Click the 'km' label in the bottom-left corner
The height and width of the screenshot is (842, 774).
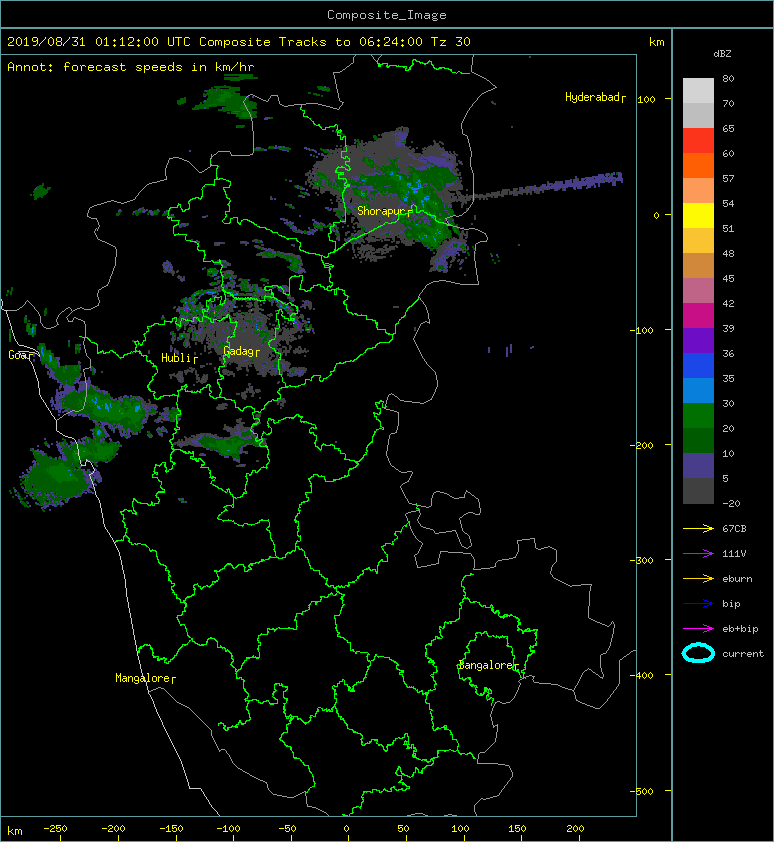click(15, 831)
